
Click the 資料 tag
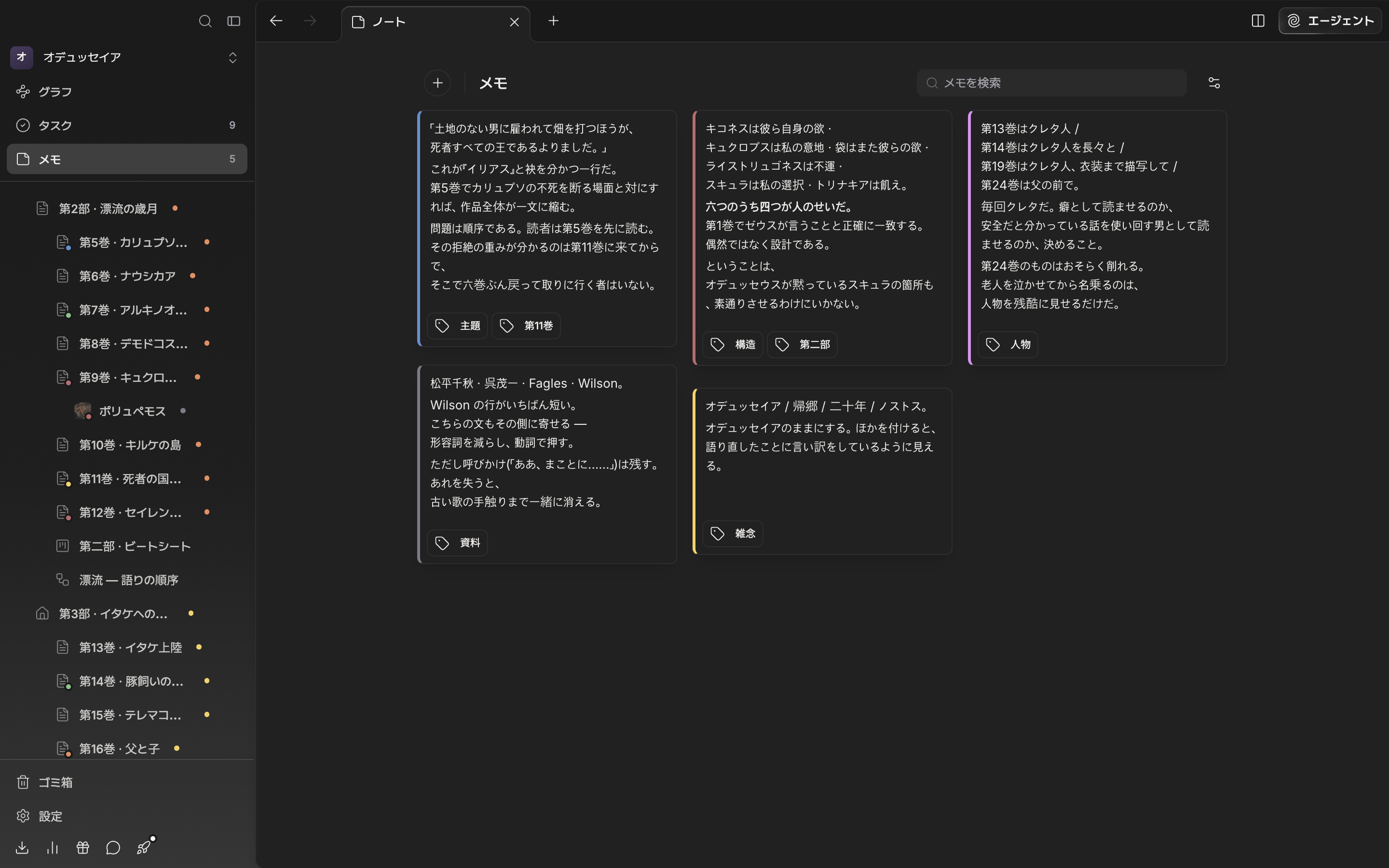pyautogui.click(x=457, y=543)
